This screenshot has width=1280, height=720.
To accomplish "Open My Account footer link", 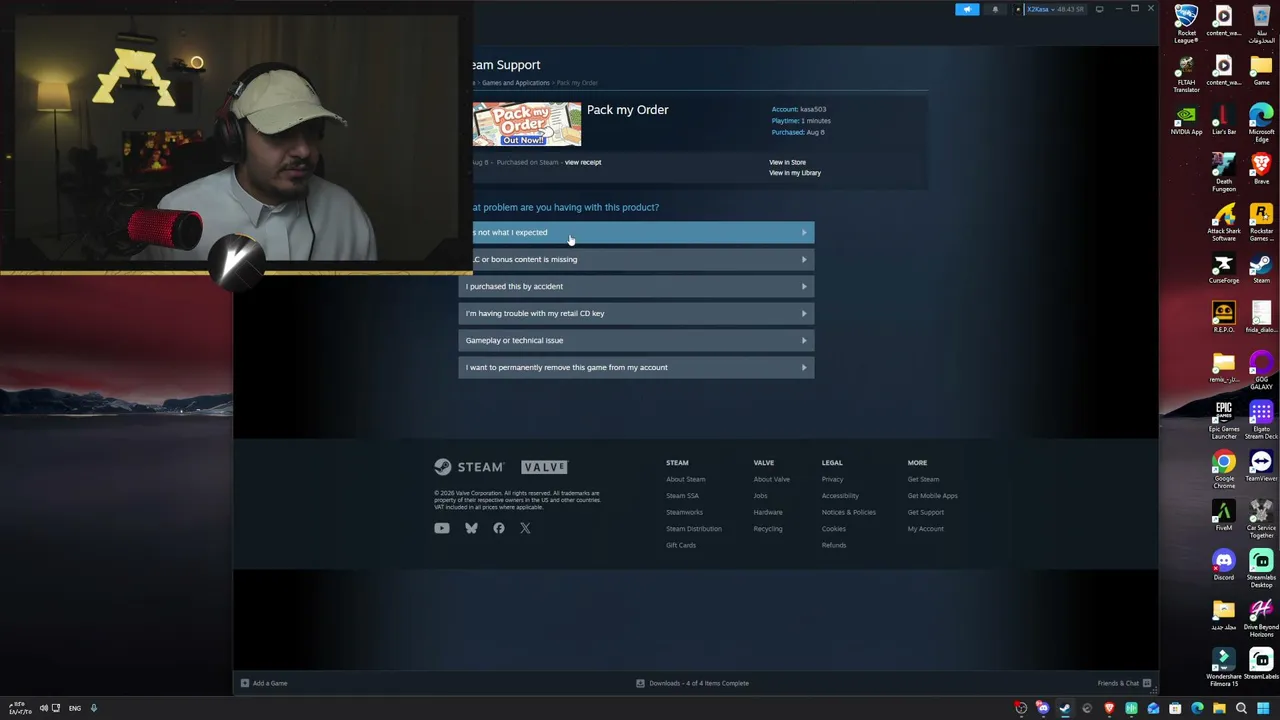I will click(x=926, y=529).
